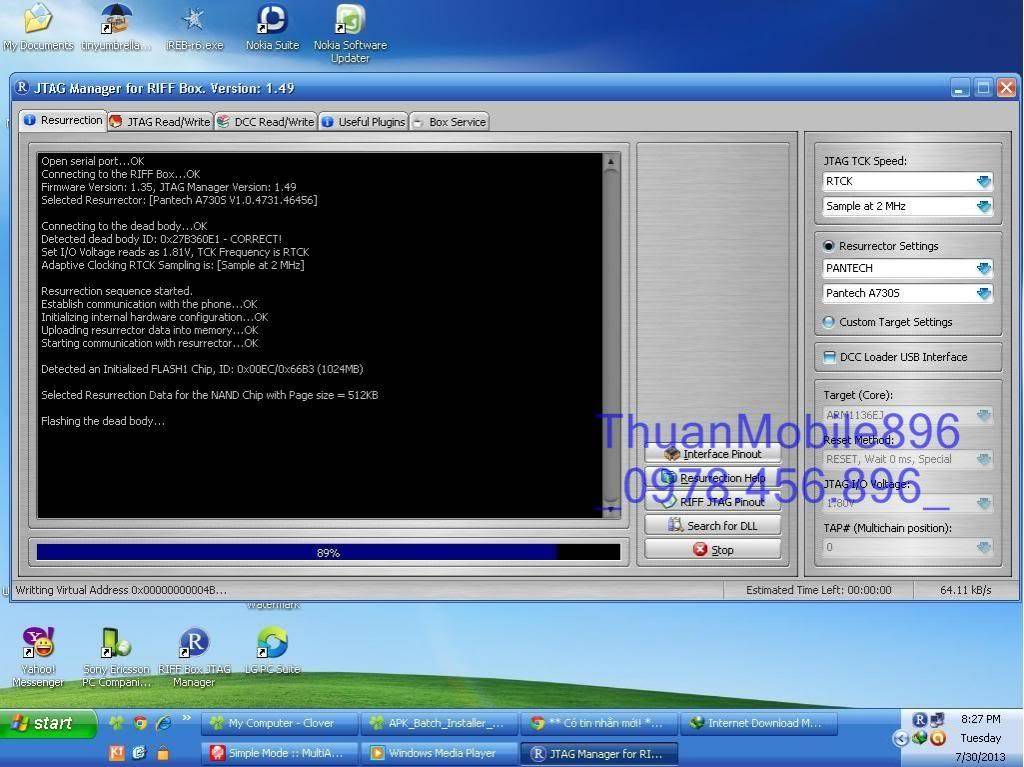Click the DCC Loader USB Interface icon
The image size is (1024, 767).
(829, 357)
